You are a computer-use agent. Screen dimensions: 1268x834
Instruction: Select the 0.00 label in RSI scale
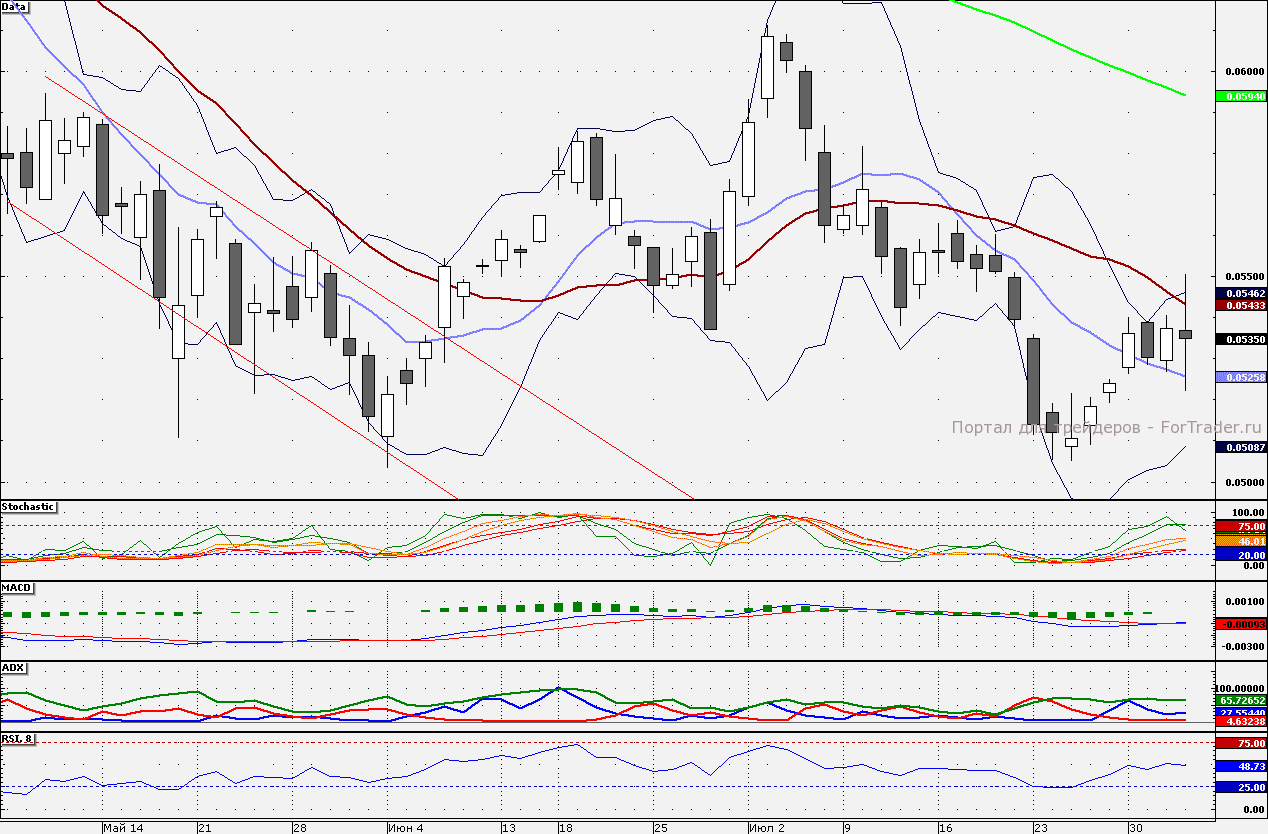tap(1253, 810)
